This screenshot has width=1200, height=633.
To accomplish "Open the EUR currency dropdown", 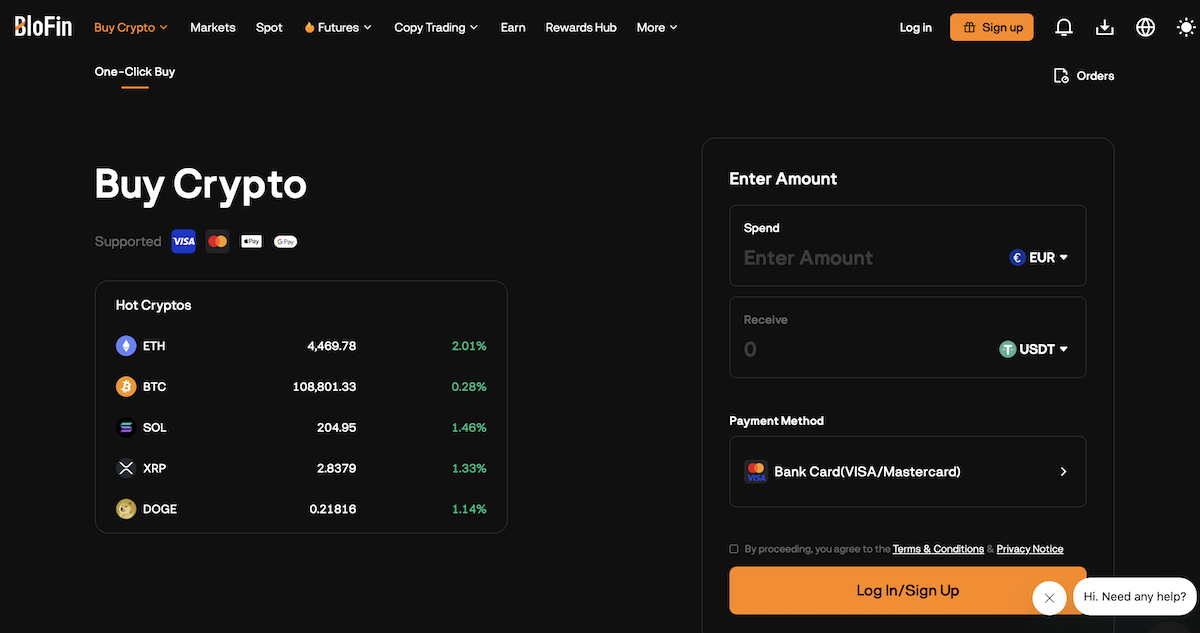I will (1039, 257).
